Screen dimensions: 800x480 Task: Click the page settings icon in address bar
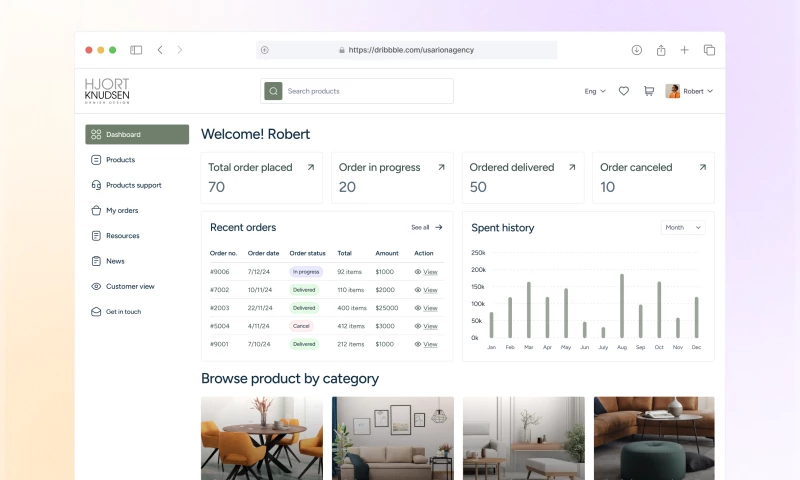click(265, 50)
